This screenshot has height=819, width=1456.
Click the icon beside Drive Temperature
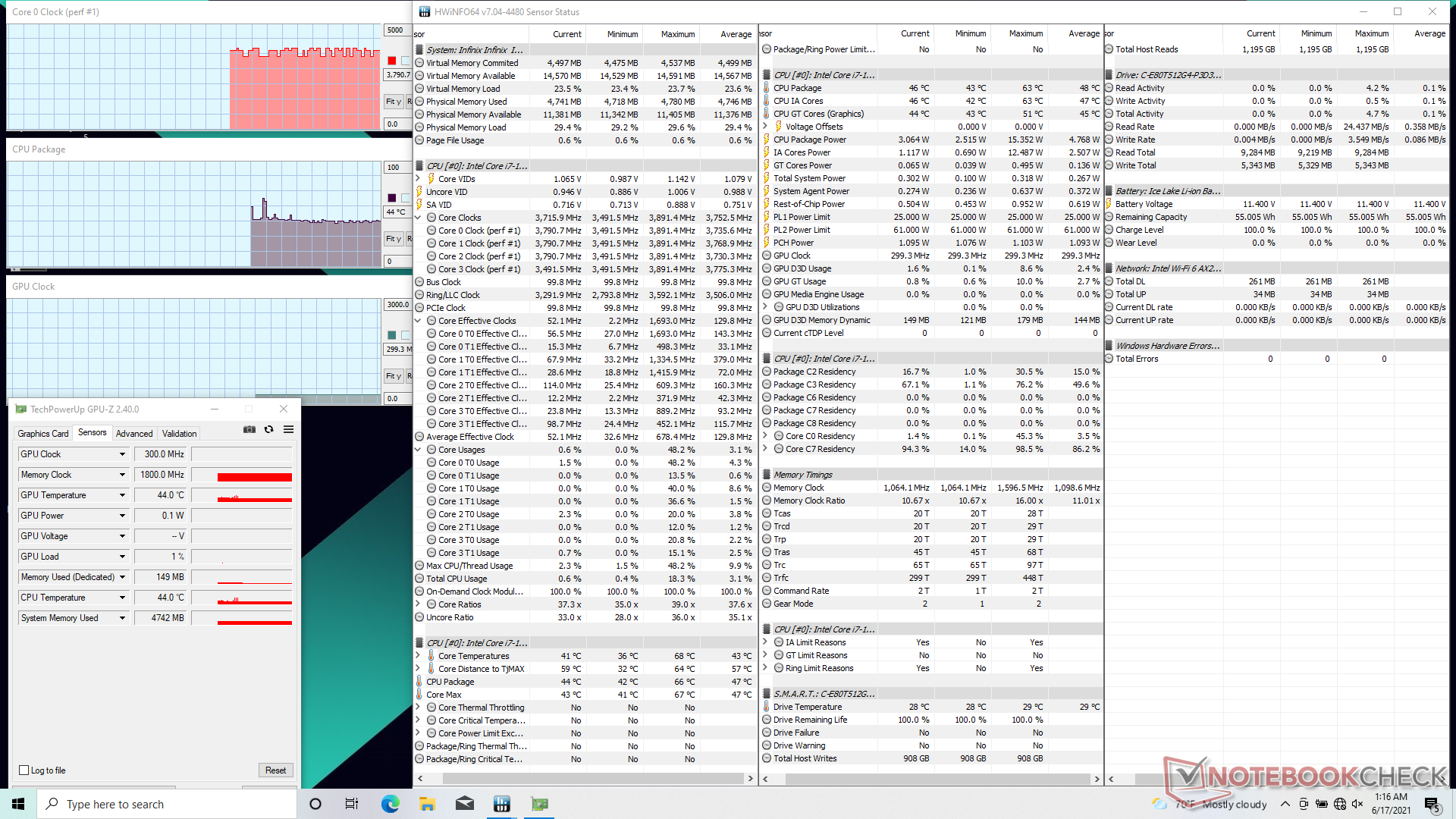[x=767, y=707]
